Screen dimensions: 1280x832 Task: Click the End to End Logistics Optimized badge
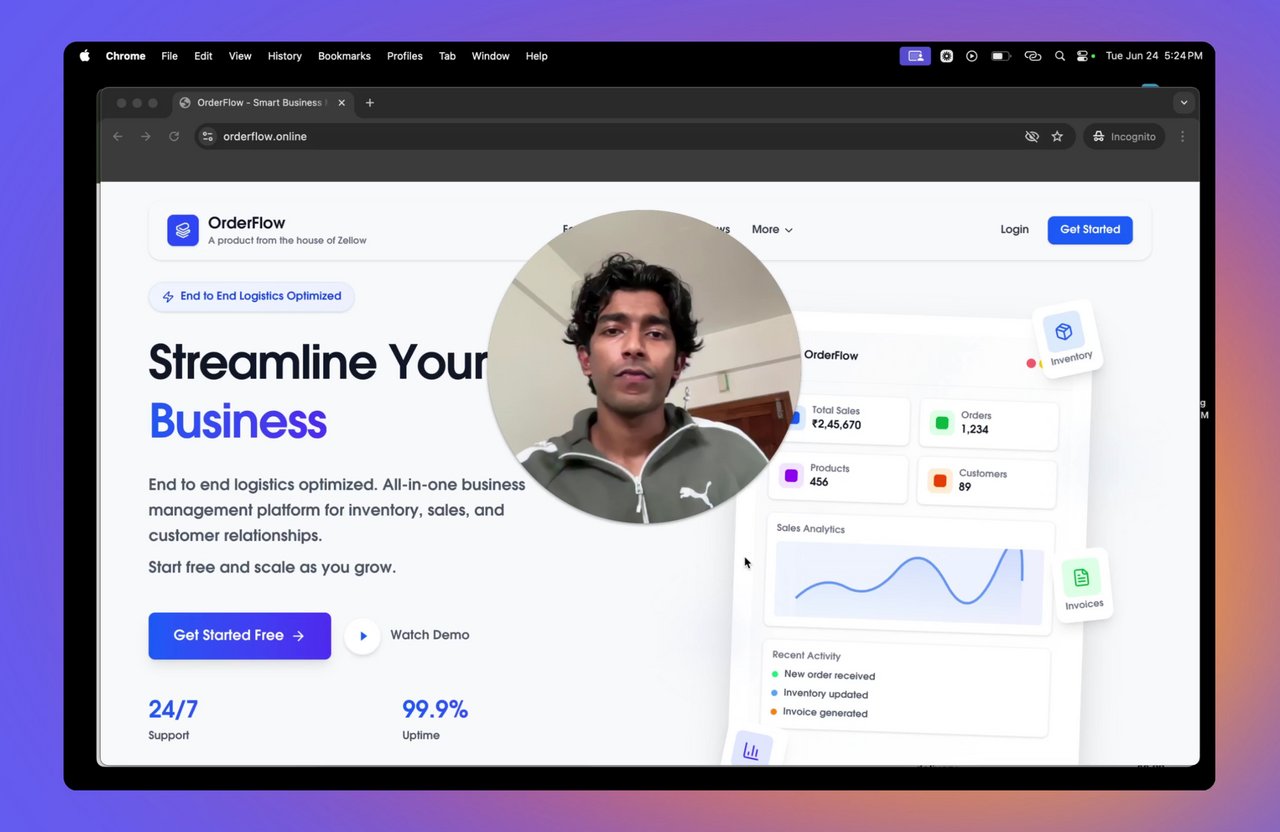251,296
